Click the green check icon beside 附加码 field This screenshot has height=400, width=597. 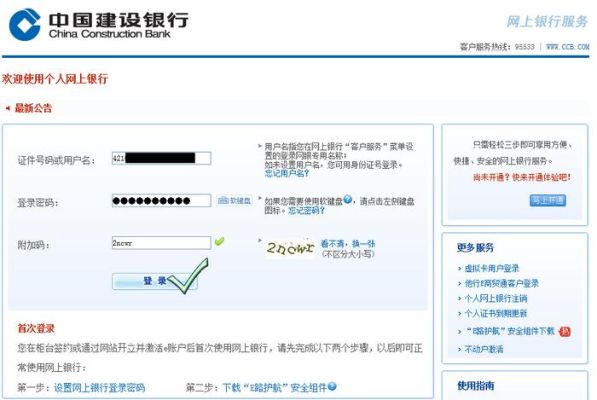click(219, 241)
